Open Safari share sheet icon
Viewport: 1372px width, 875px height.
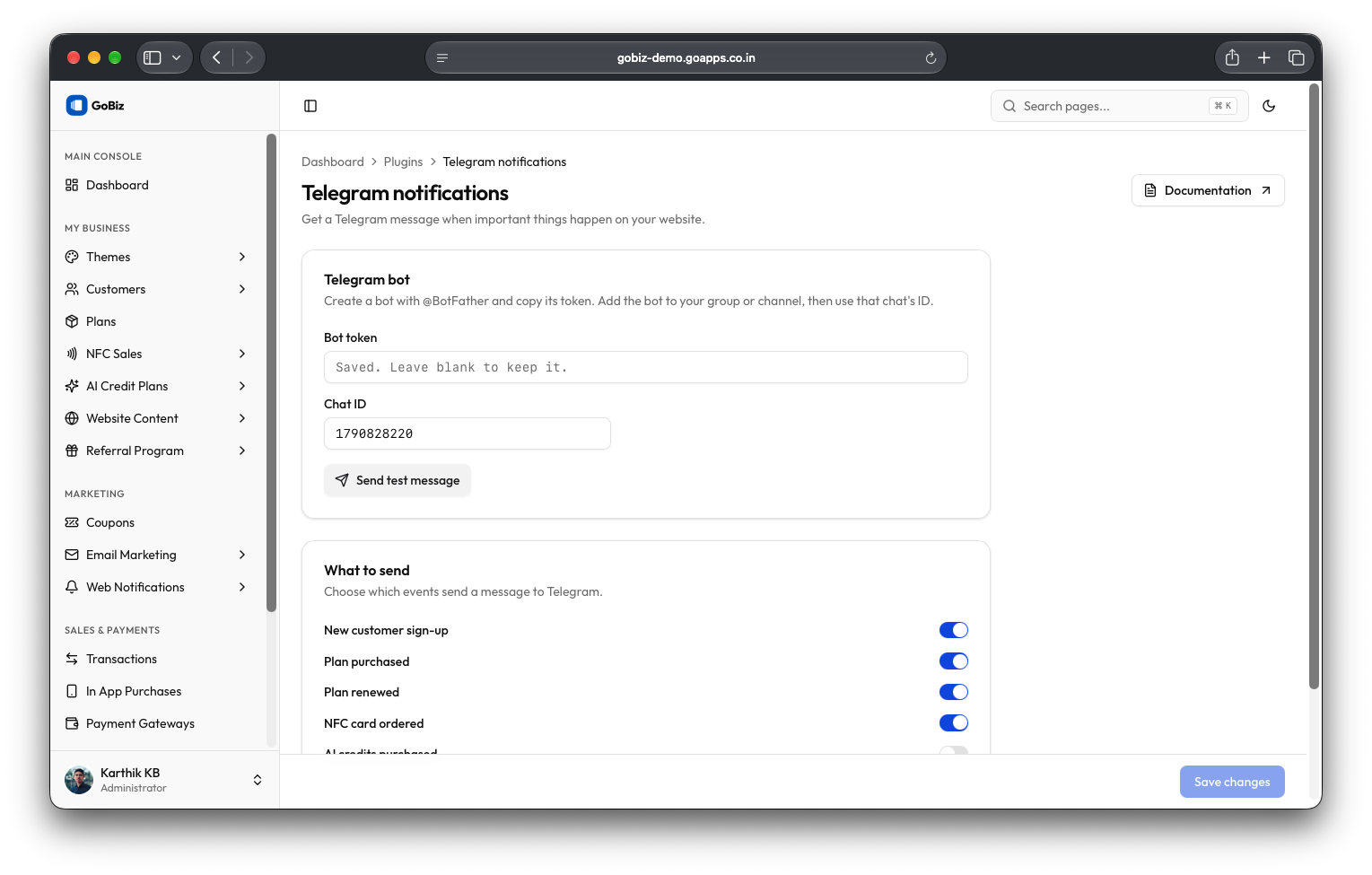click(x=1232, y=57)
